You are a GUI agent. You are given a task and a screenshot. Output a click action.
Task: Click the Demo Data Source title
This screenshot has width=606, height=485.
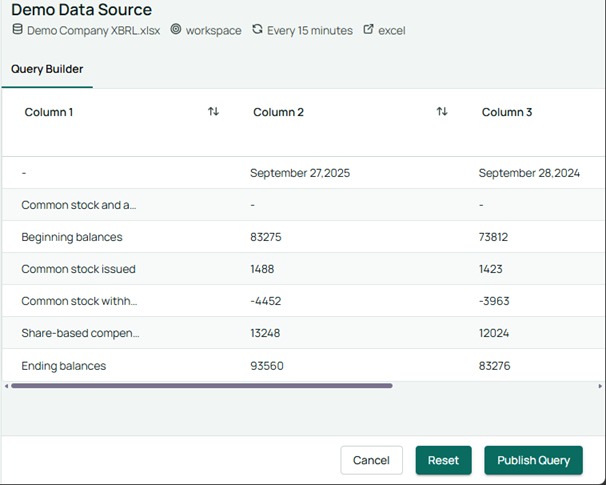[81, 10]
